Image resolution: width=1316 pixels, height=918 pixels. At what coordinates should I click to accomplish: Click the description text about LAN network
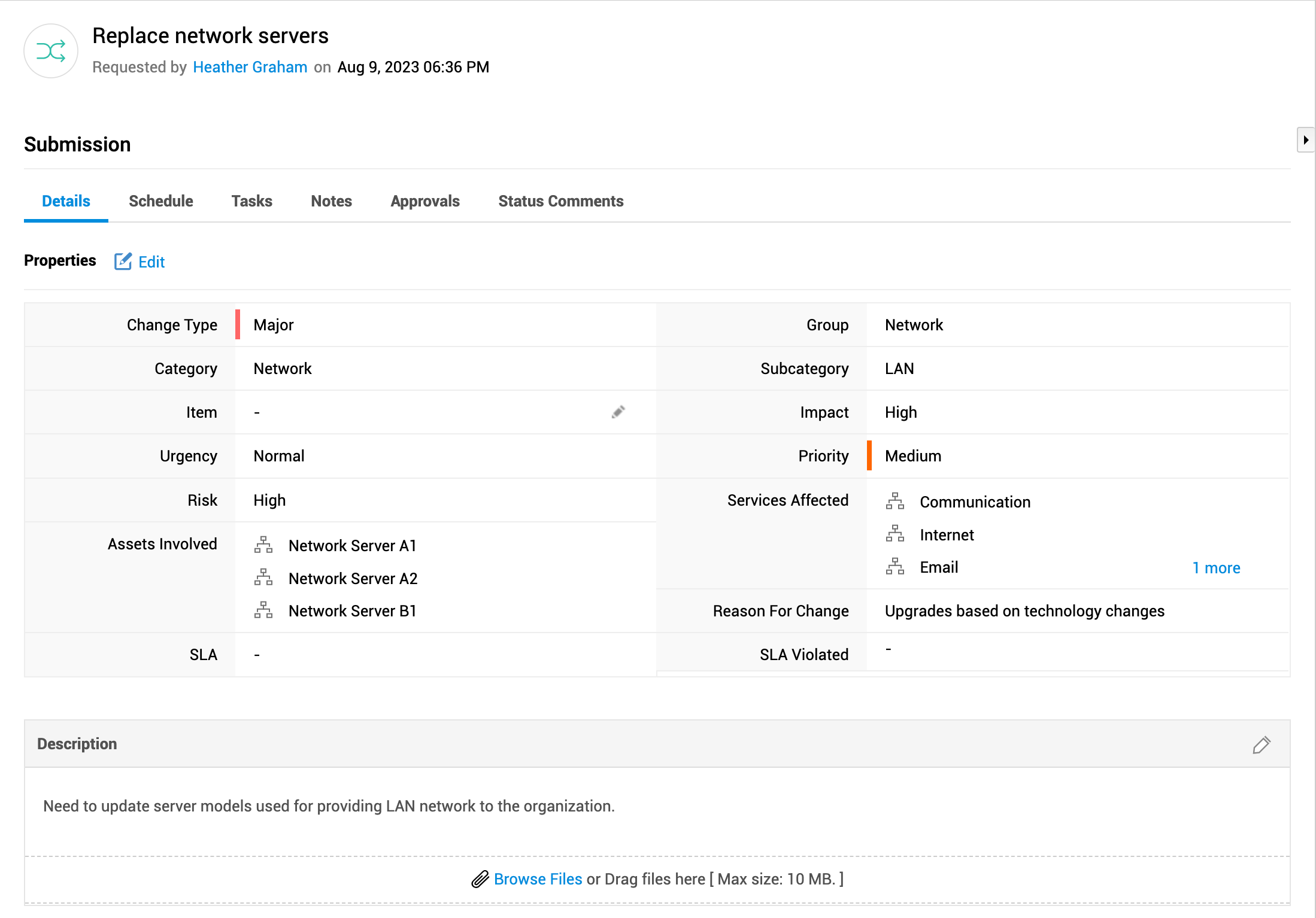[x=329, y=806]
